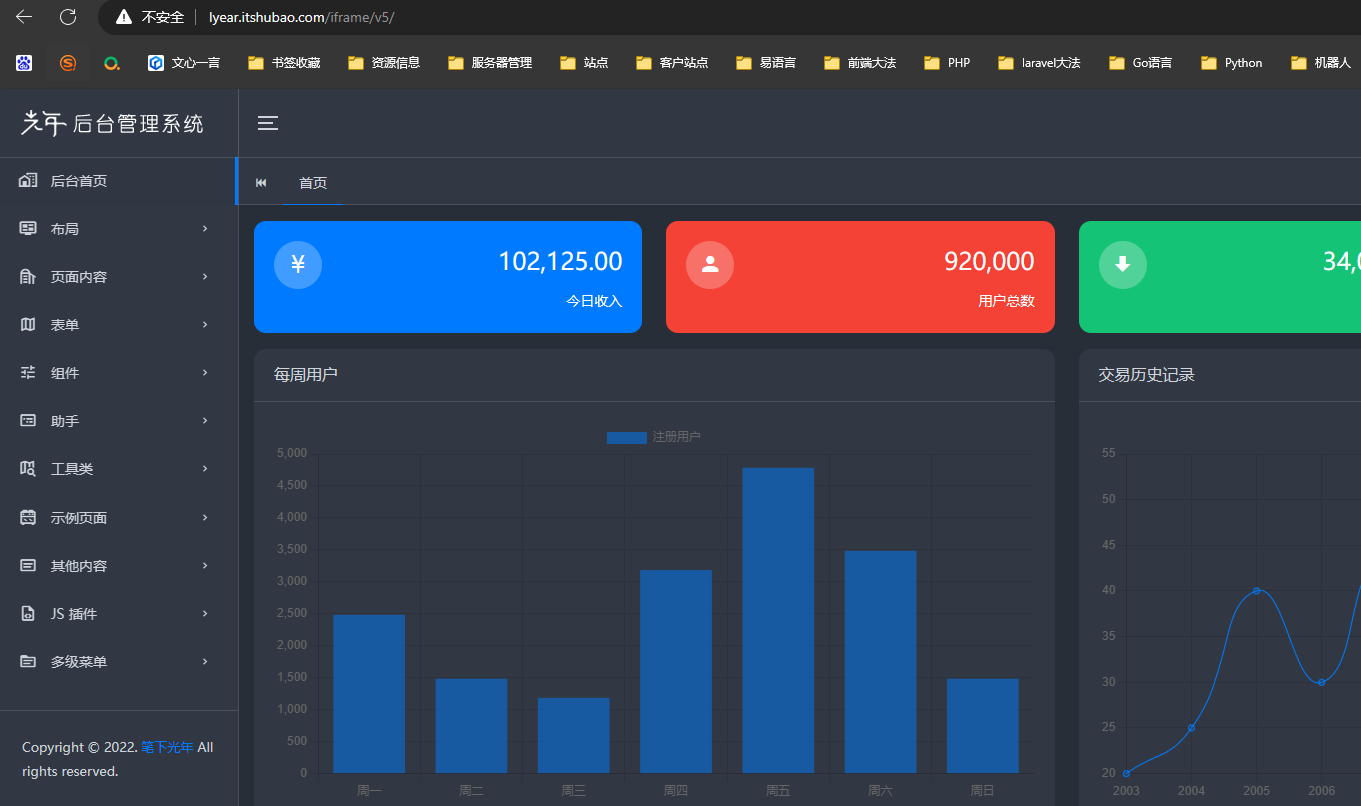Open the 资源信息 bookmarks folder

tap(384, 63)
